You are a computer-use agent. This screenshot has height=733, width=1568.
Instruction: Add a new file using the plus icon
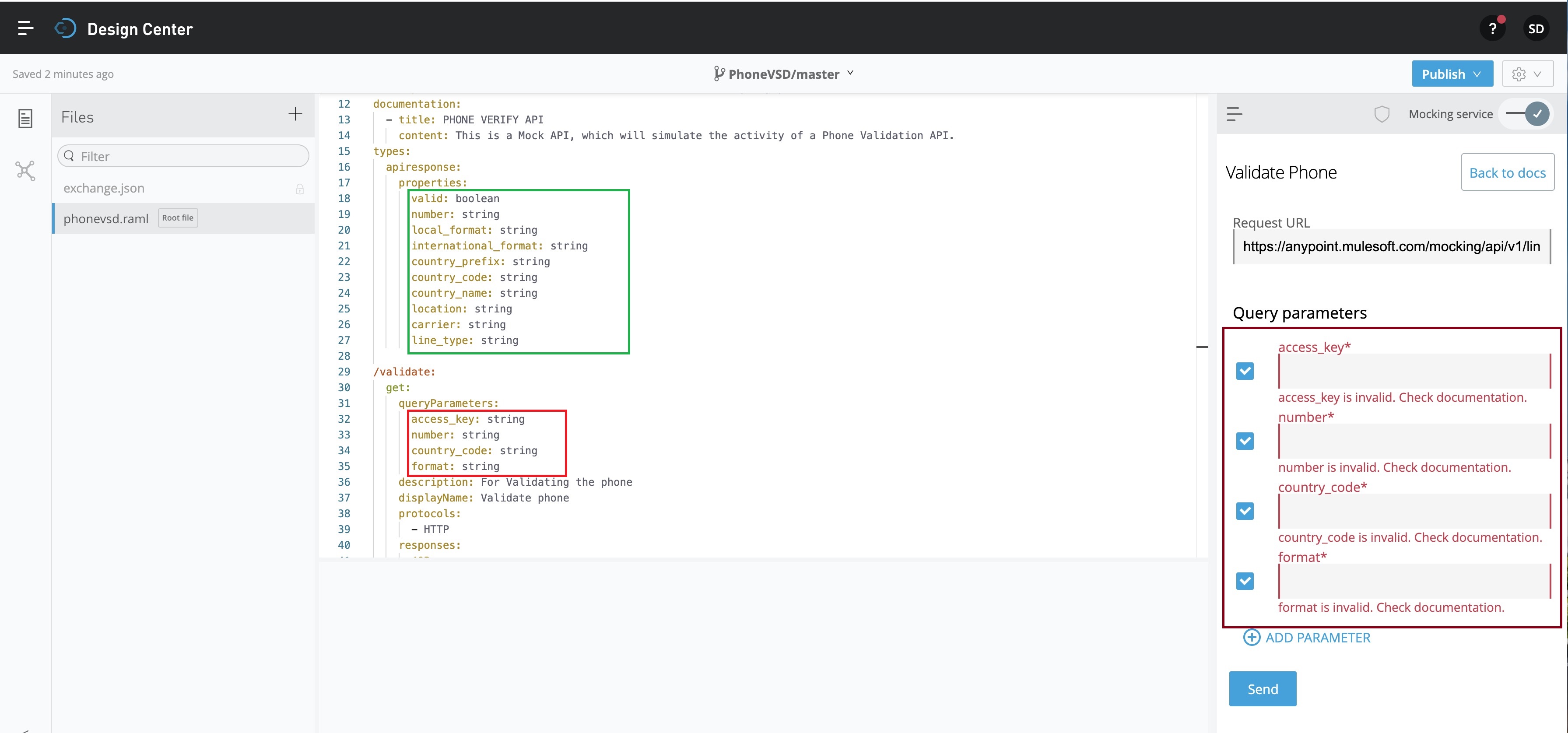295,114
